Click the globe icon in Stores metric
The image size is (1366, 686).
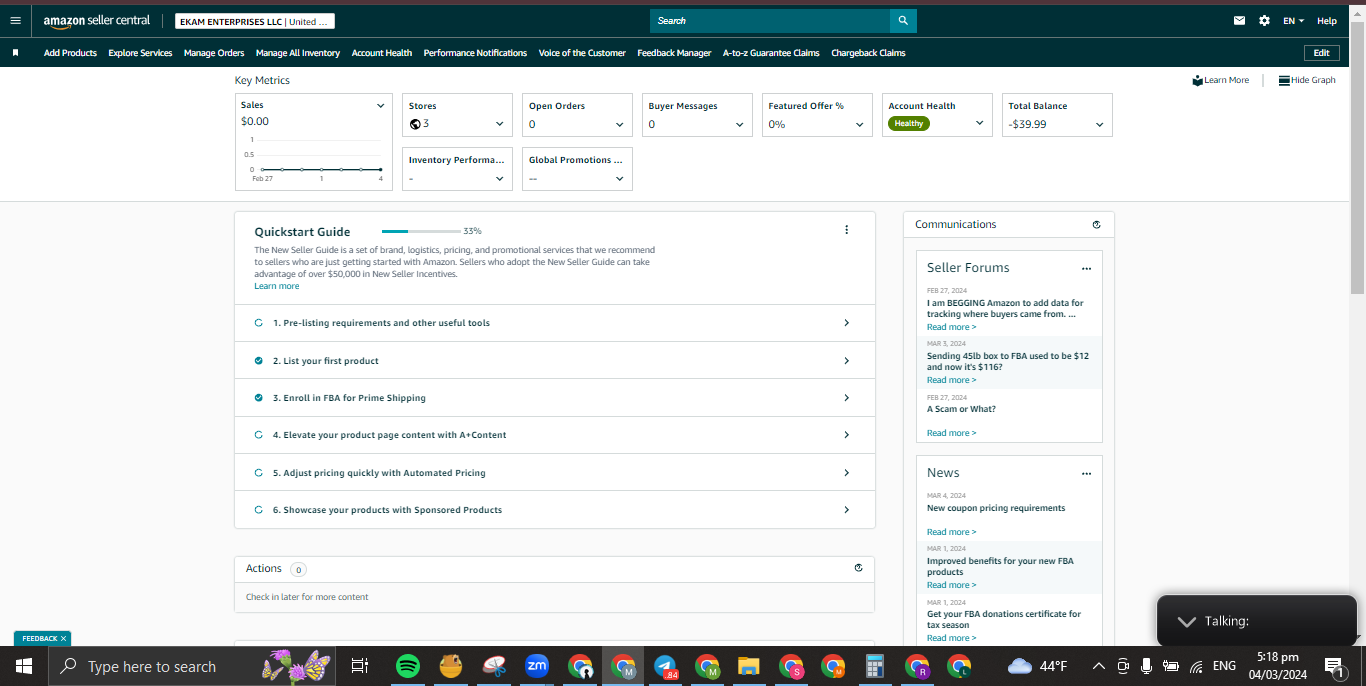point(415,124)
